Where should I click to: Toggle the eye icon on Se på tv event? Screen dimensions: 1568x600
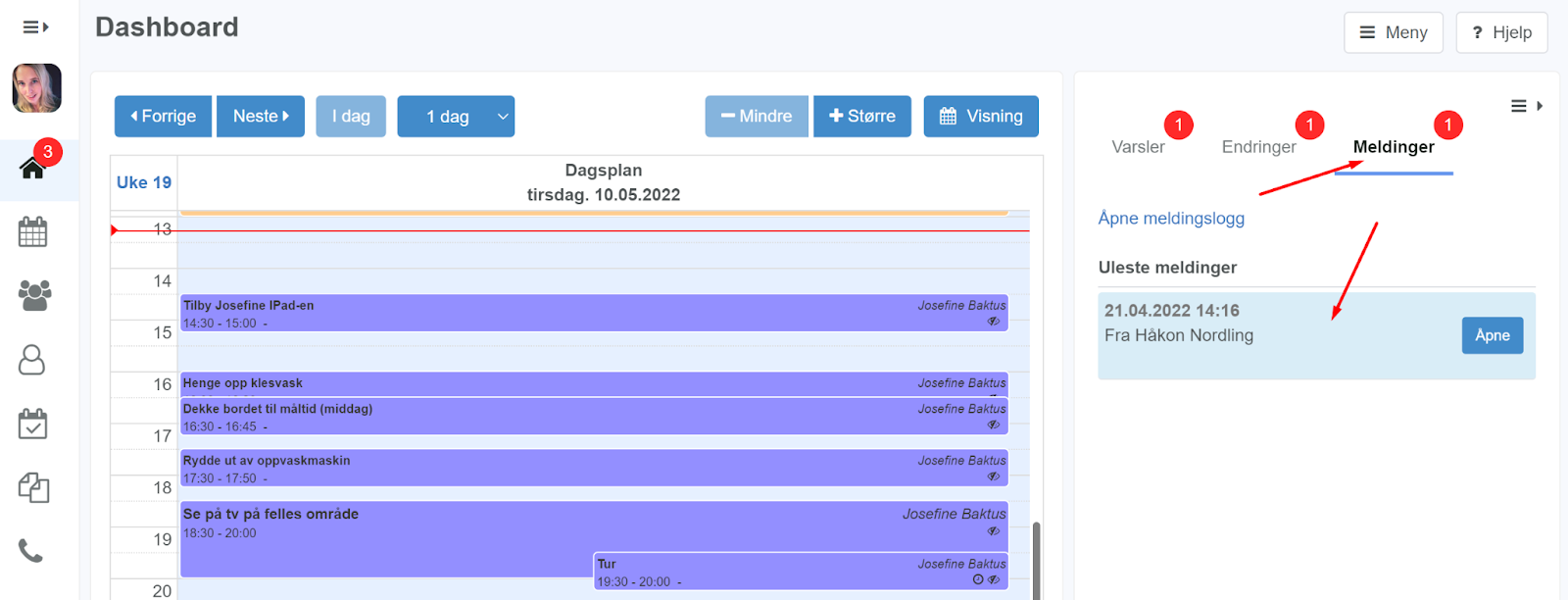coord(994,531)
